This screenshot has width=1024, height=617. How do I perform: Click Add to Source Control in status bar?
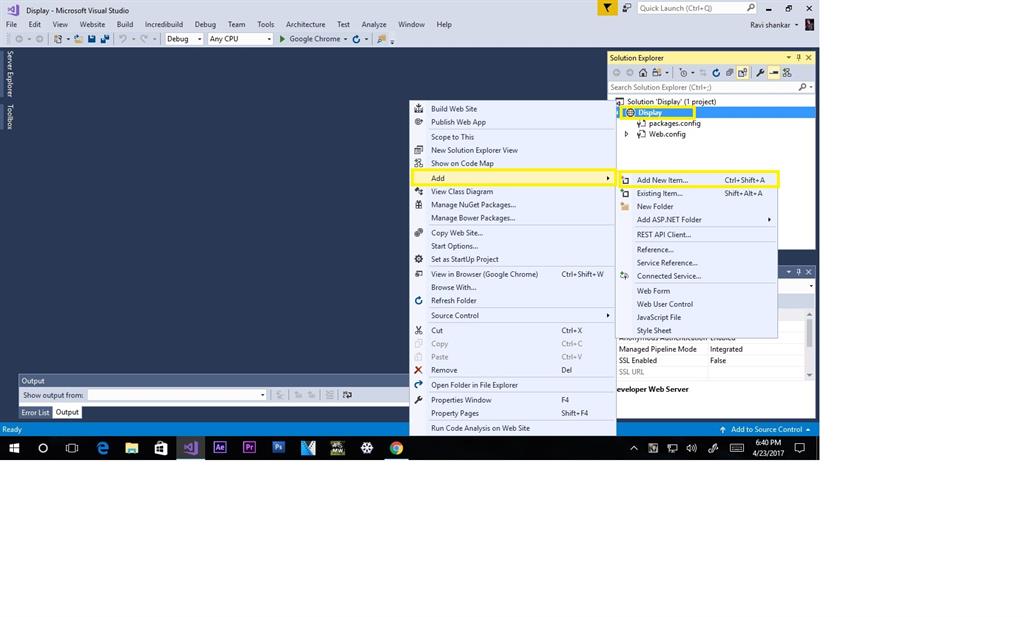(765, 430)
